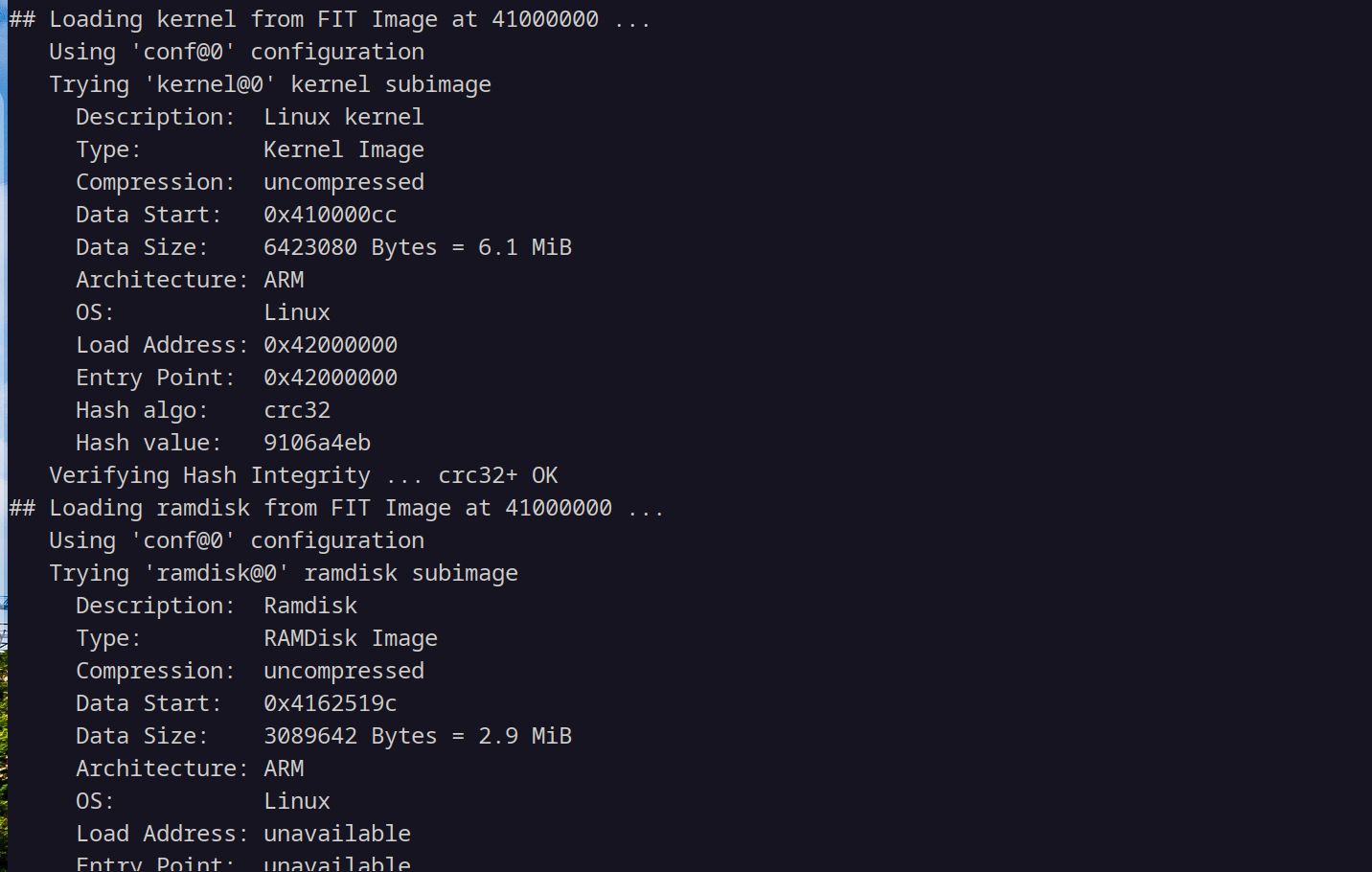1372x872 pixels.
Task: Click the kernel Load Address 0x42000000
Action: (331, 345)
